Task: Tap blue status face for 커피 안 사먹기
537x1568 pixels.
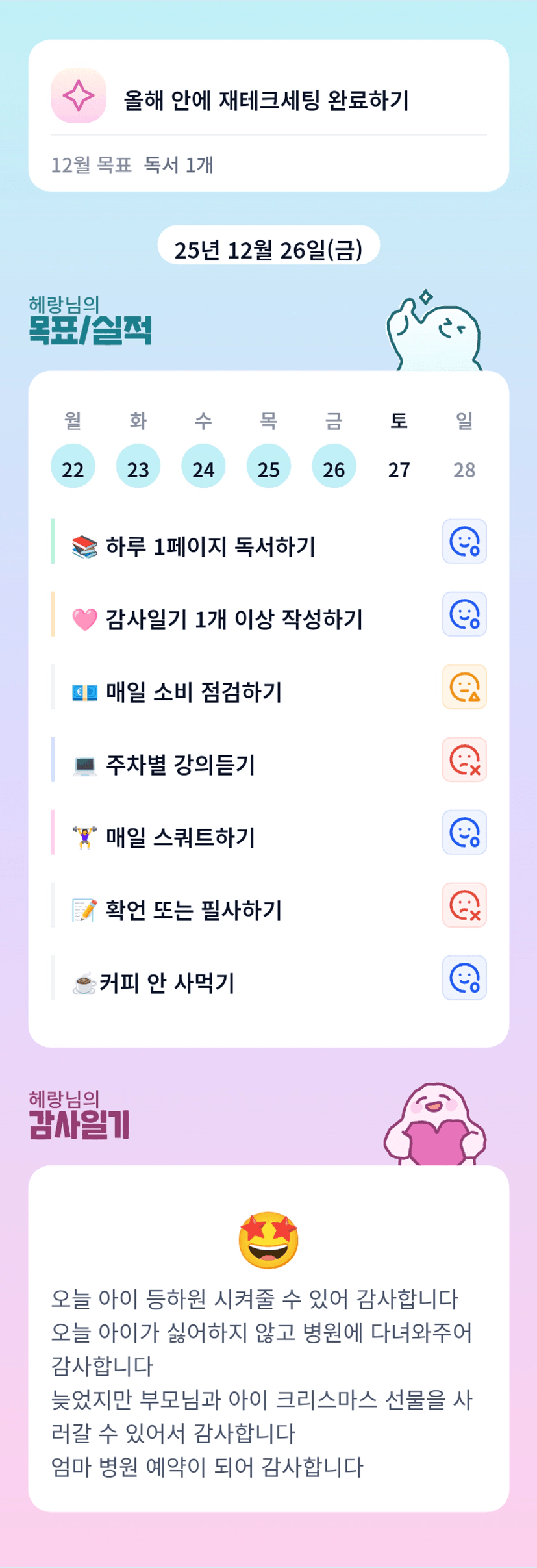Action: [464, 978]
